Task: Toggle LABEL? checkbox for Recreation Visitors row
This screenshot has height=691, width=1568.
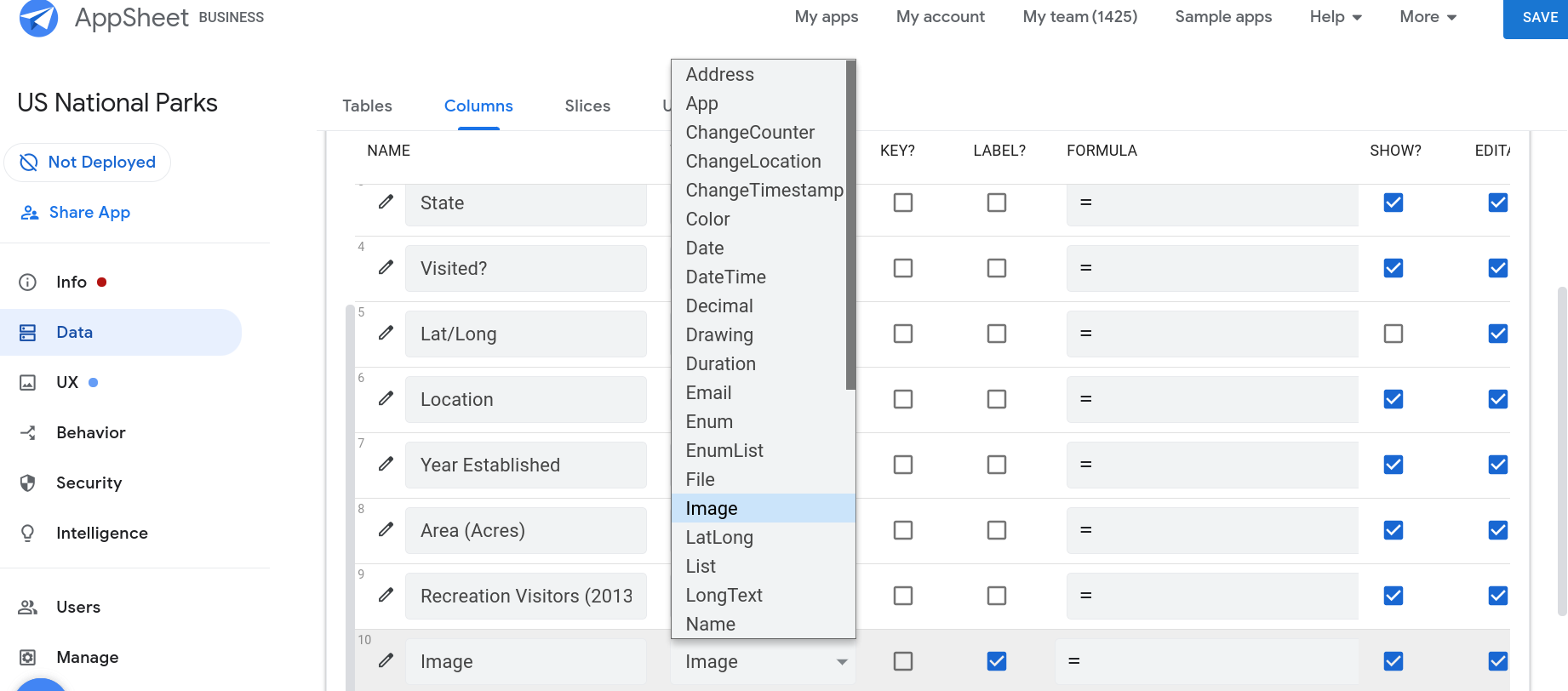Action: pos(997,596)
